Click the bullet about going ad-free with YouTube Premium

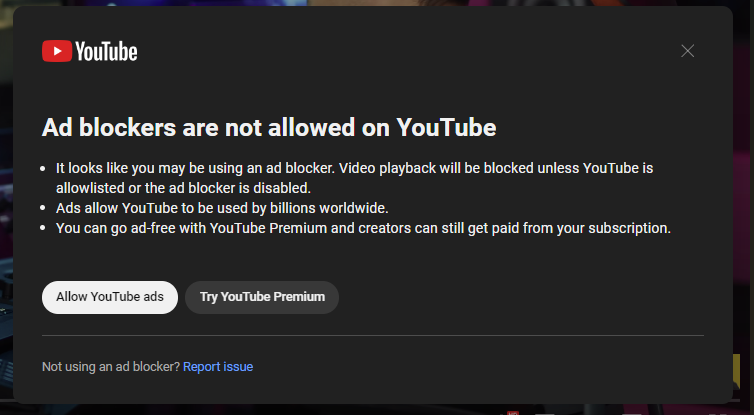(363, 228)
